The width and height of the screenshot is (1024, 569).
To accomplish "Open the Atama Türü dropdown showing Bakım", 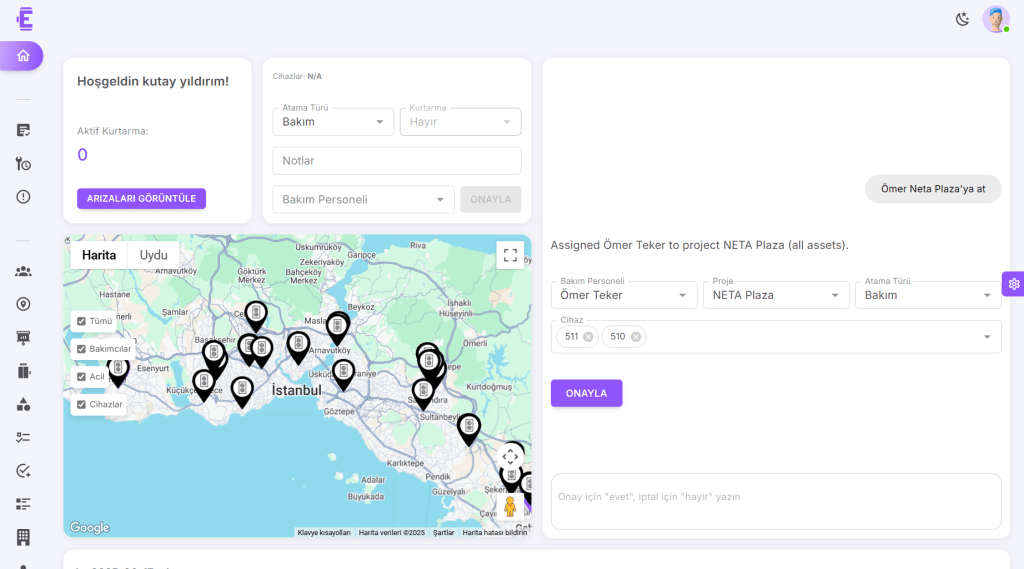I will point(333,122).
